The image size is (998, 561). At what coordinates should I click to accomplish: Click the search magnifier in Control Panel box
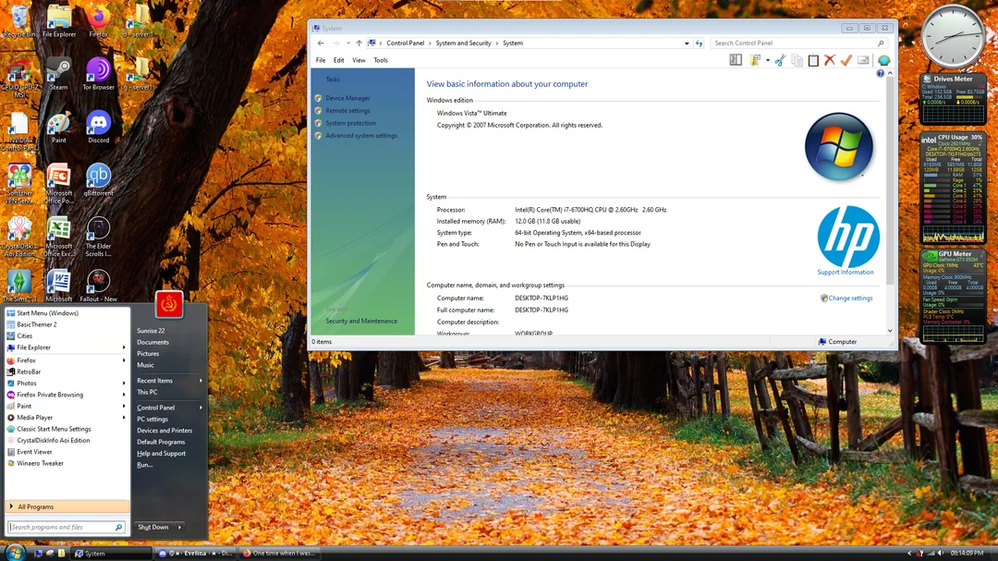[x=880, y=43]
